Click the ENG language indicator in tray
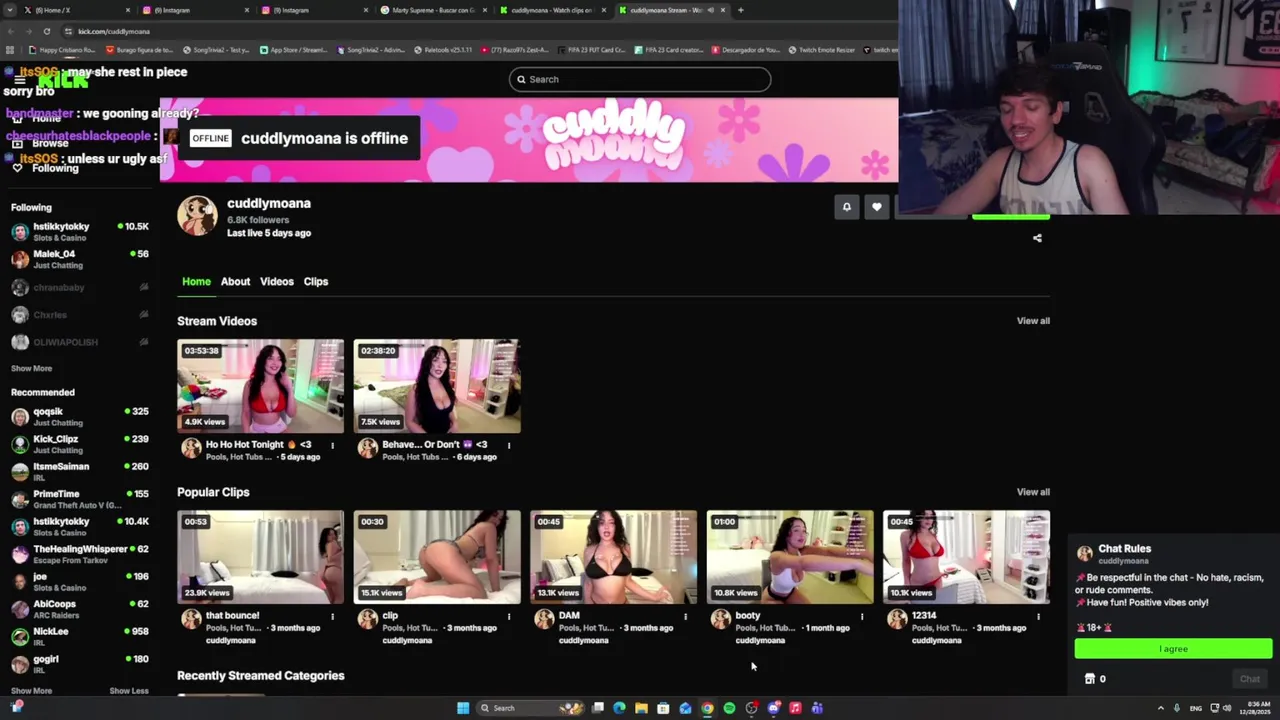1280x720 pixels. [1196, 708]
